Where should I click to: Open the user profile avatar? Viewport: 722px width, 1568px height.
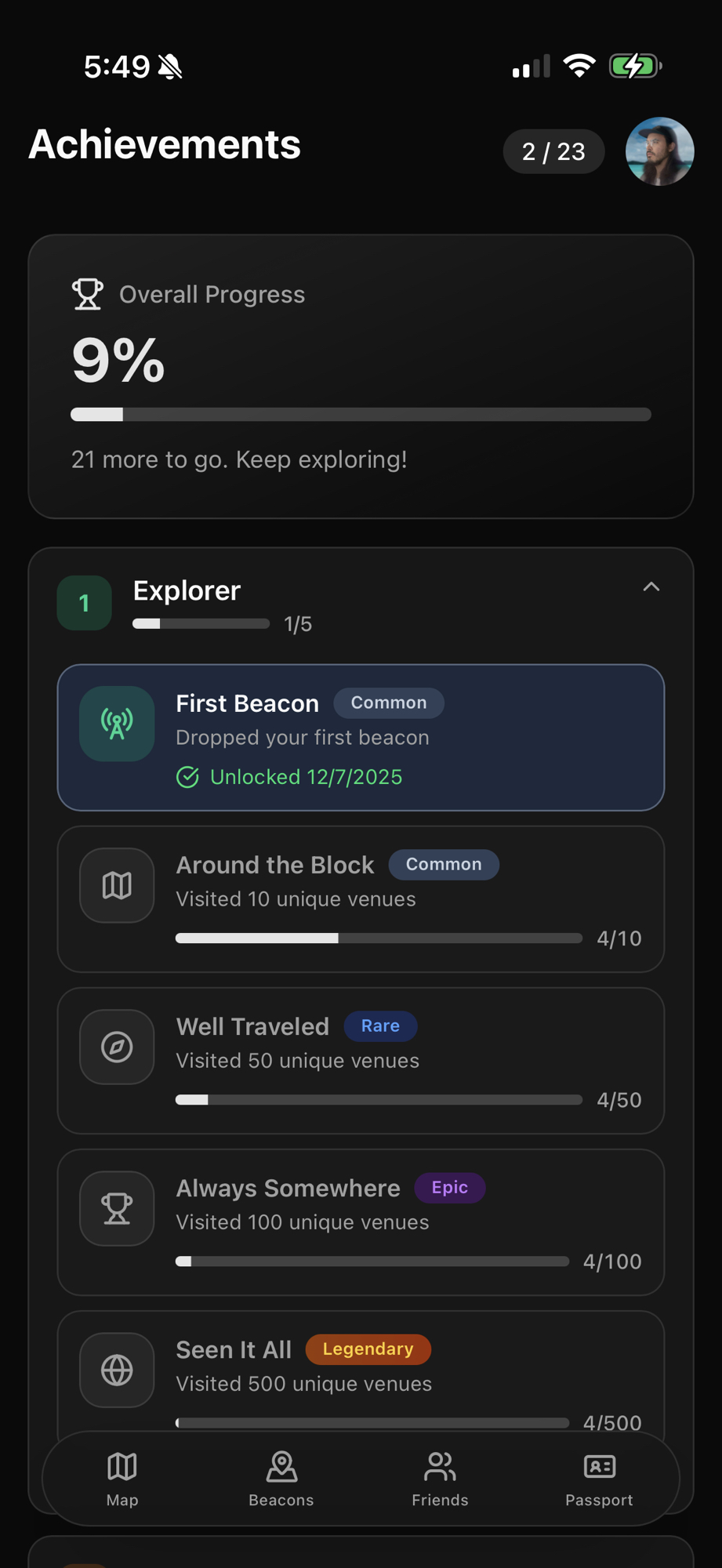(659, 151)
